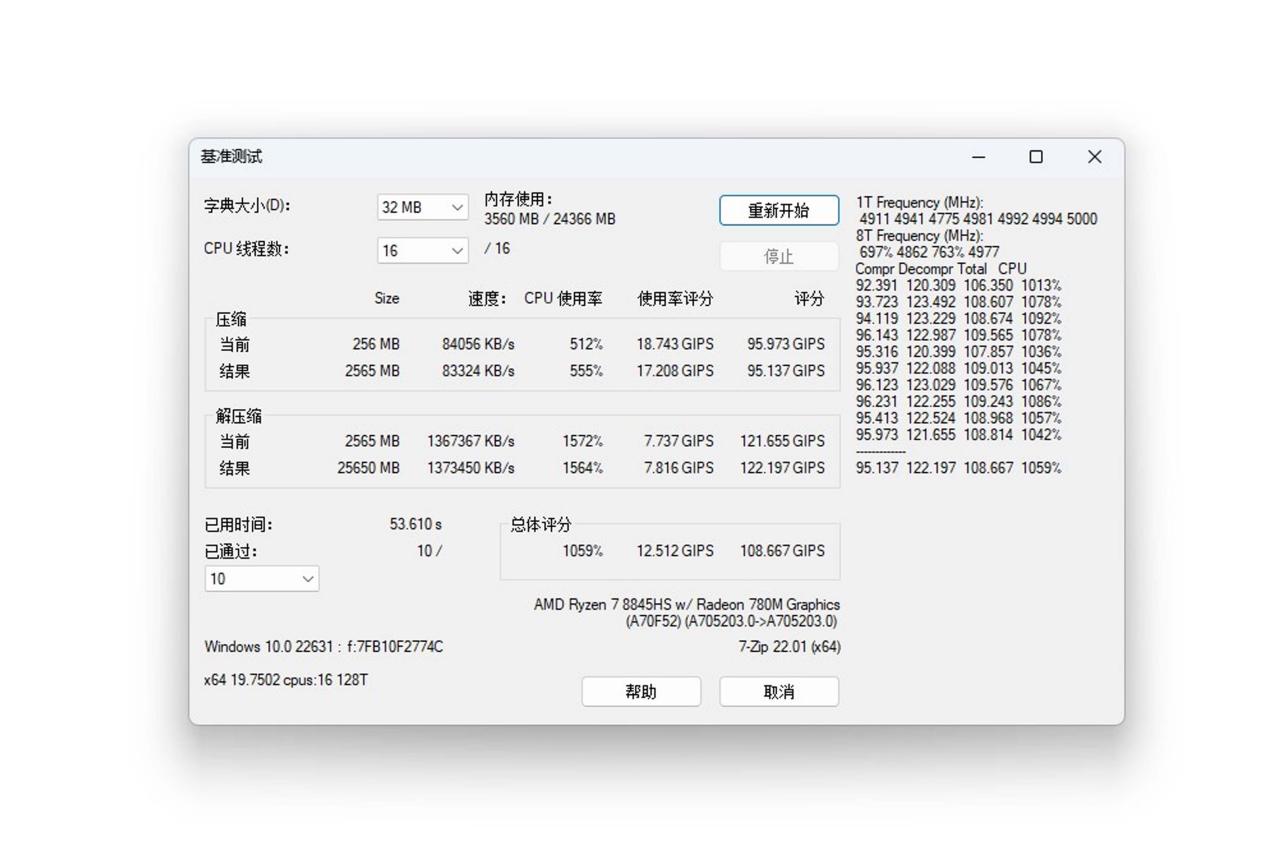
Task: Click the 压缩 group label
Action: click(231, 320)
